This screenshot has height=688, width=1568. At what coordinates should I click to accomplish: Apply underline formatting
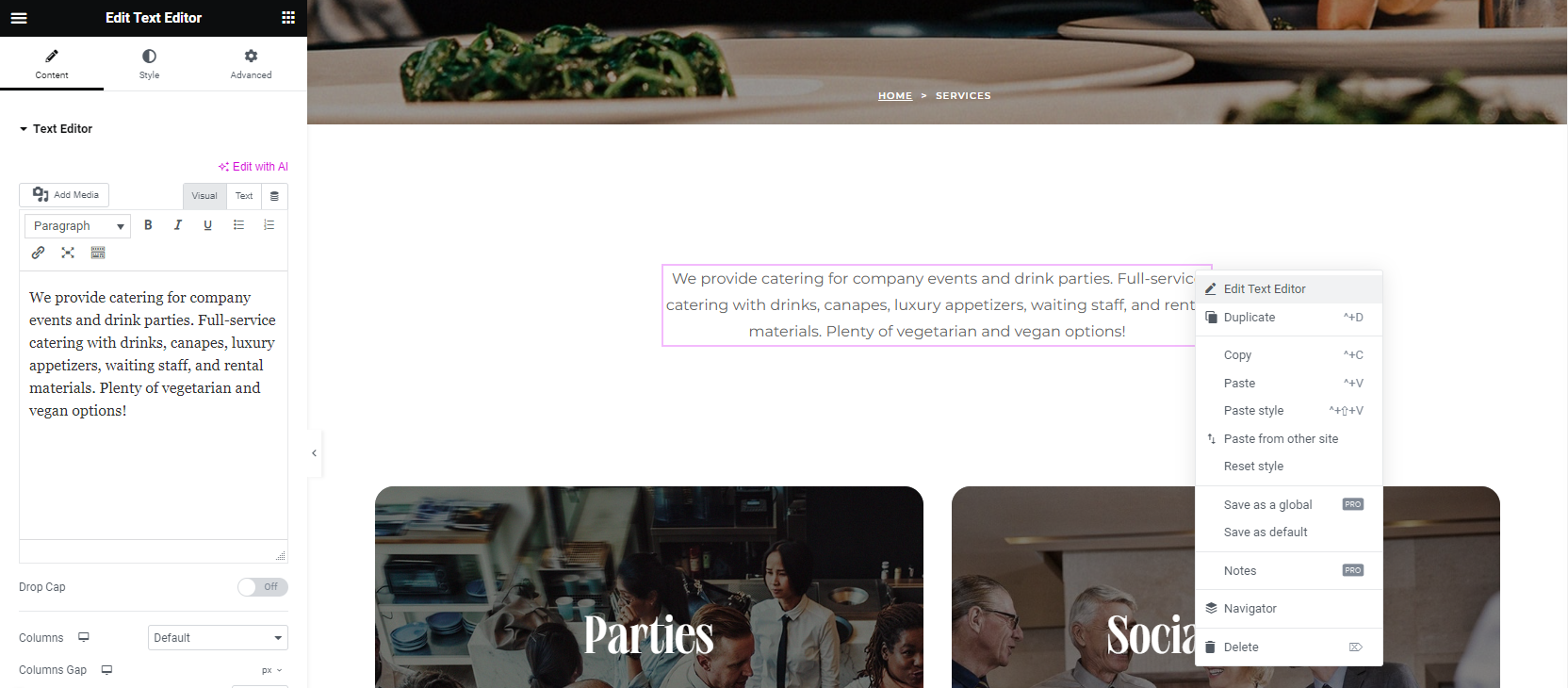pyautogui.click(x=208, y=225)
